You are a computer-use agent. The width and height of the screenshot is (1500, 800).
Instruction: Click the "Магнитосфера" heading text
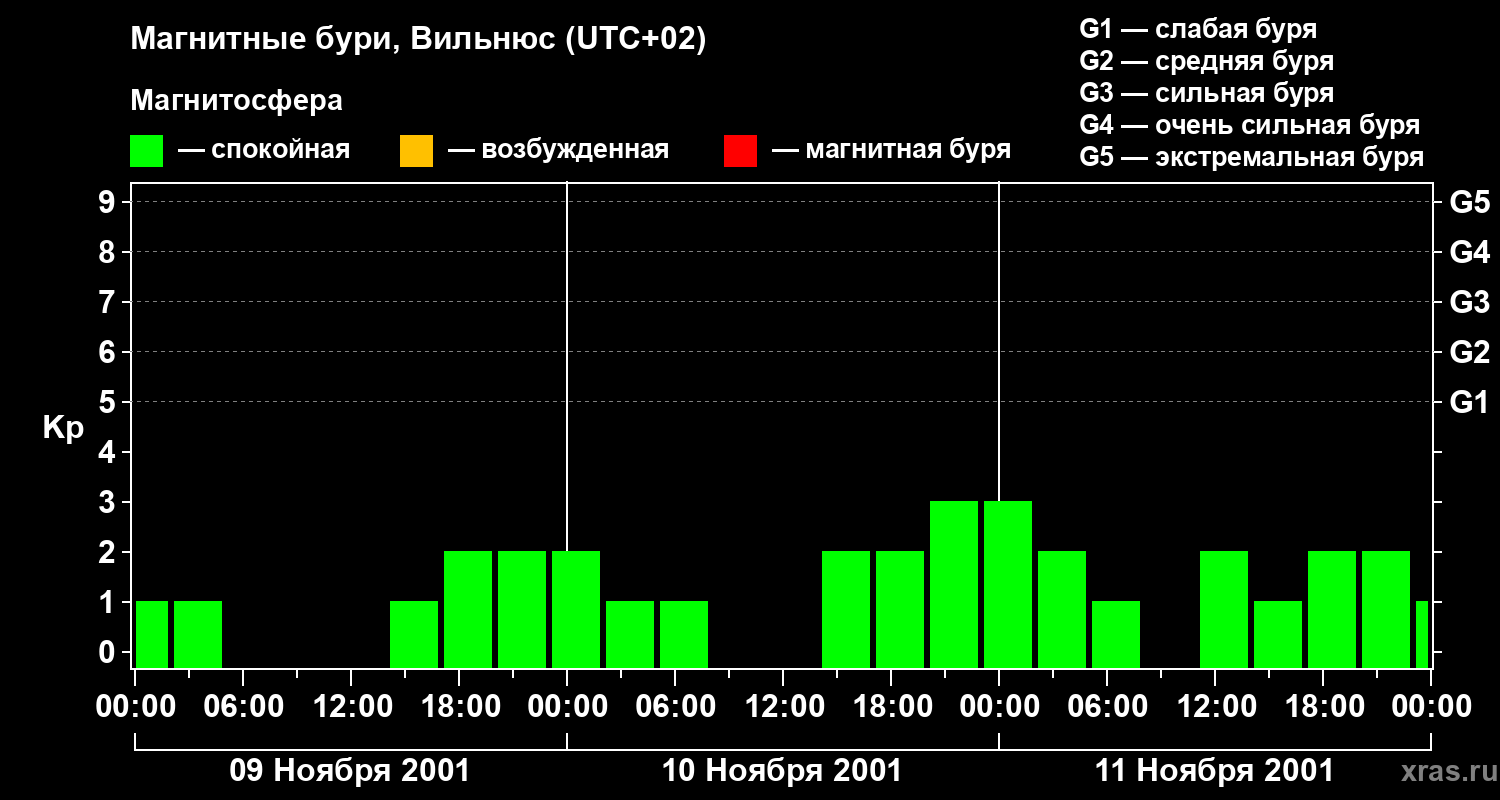(x=236, y=101)
